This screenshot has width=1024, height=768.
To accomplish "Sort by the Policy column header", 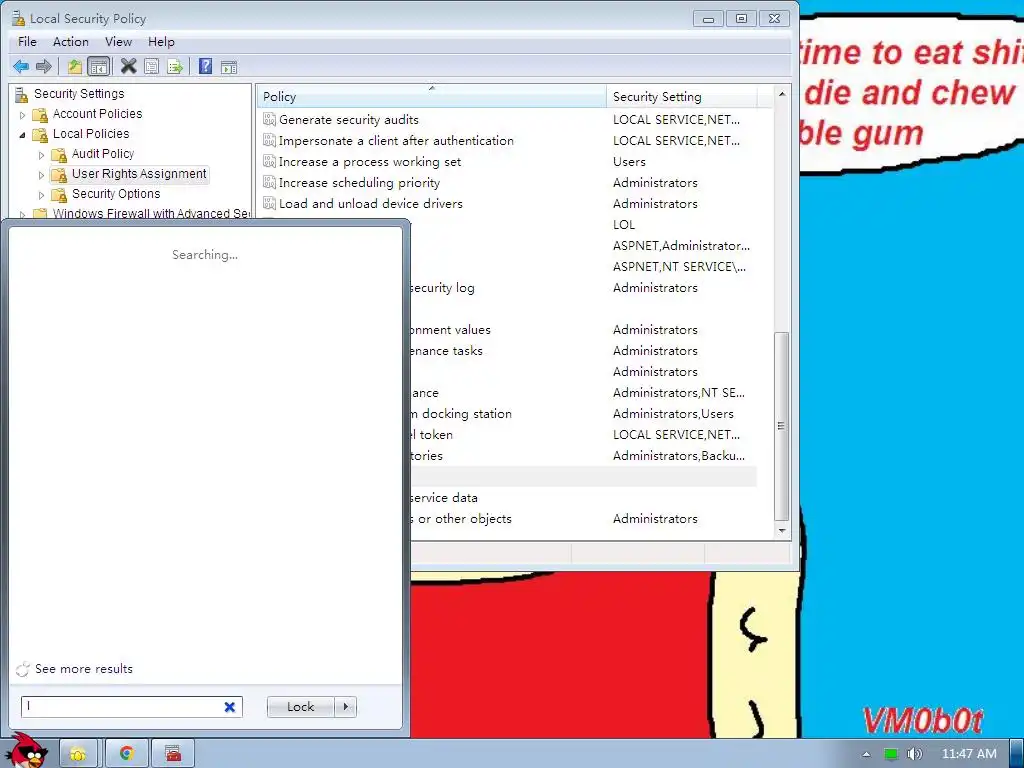I will pos(431,97).
